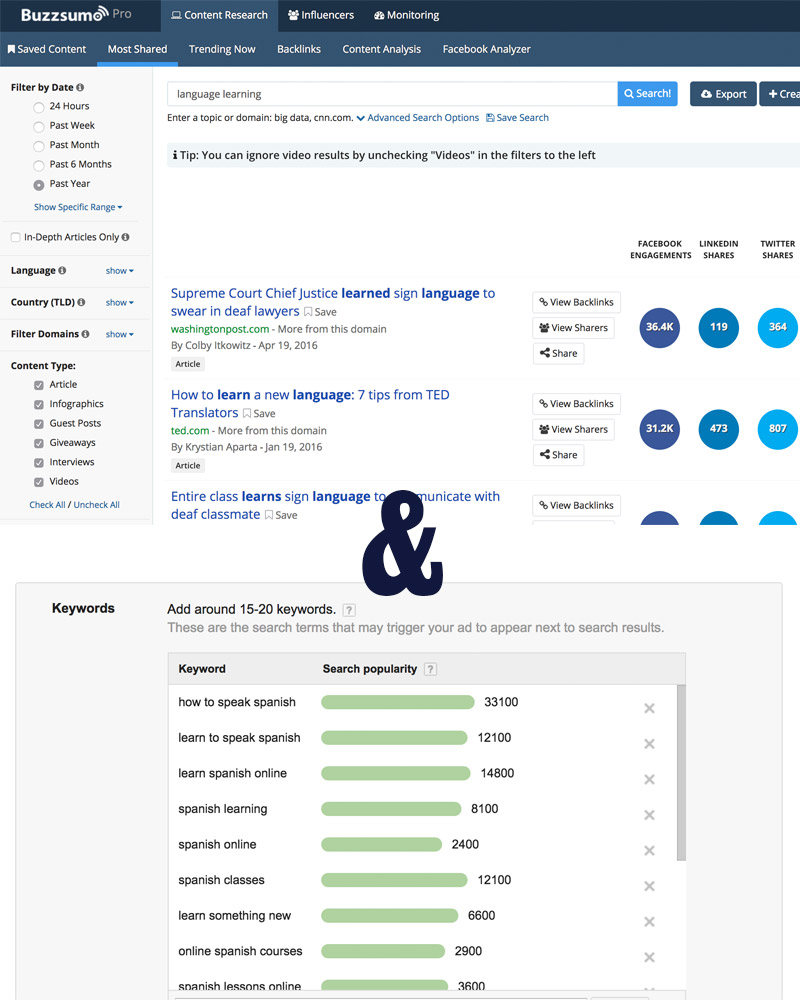Remove the 'spanish online' keyword
The width and height of the screenshot is (800, 1000).
point(649,851)
